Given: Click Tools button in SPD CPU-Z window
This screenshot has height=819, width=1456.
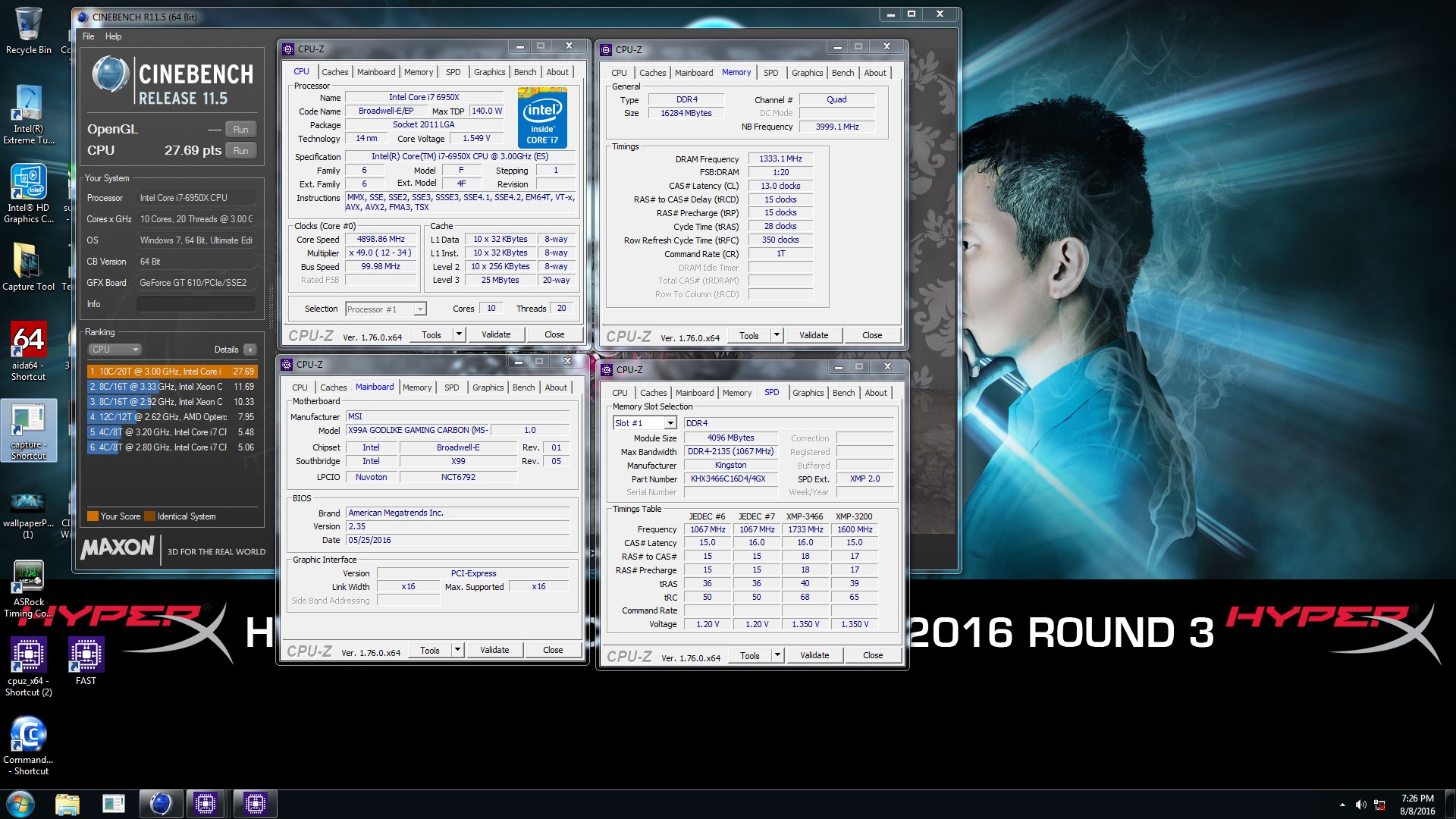Looking at the screenshot, I should (750, 655).
